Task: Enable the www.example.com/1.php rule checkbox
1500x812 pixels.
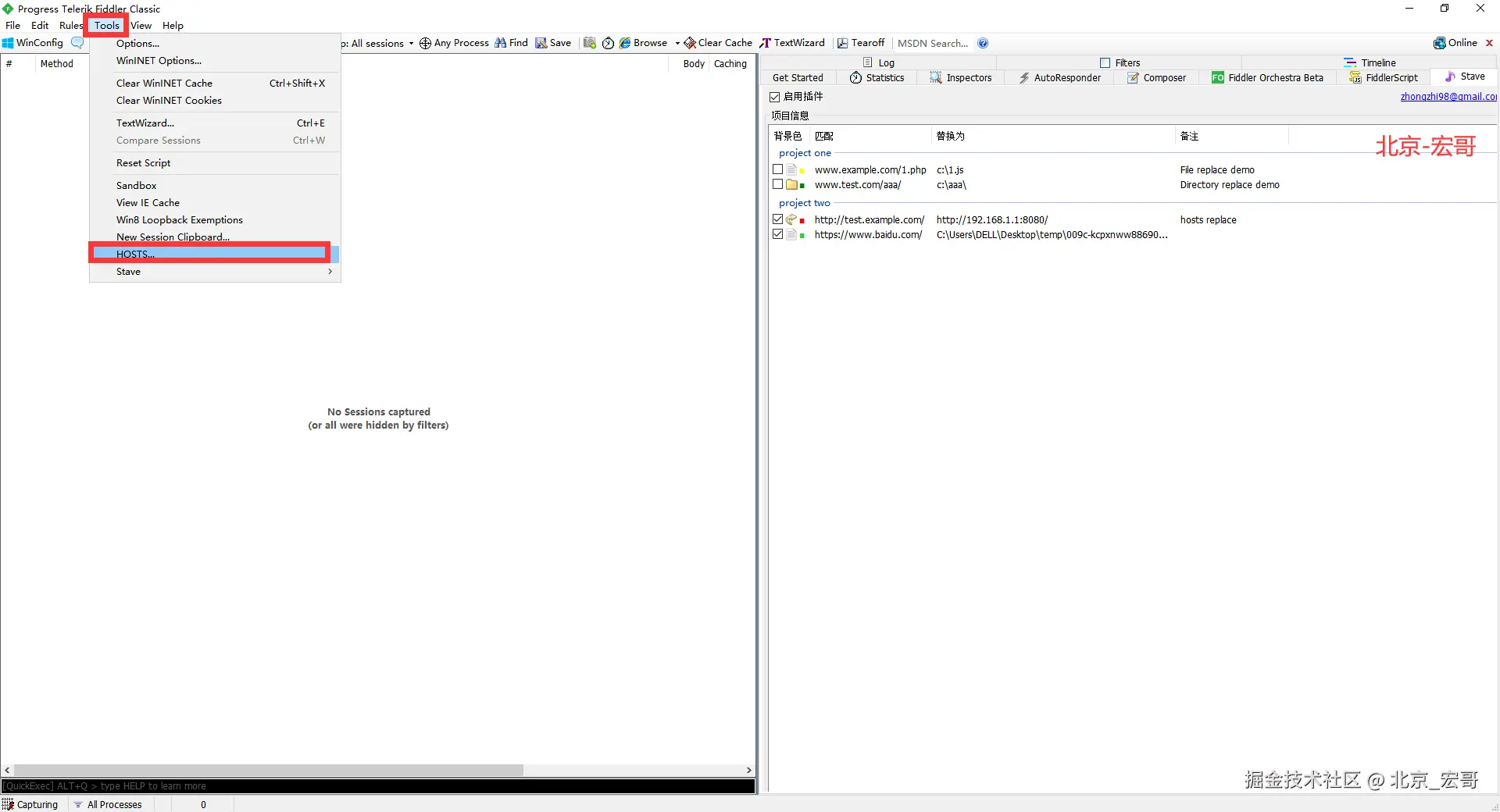Action: click(x=777, y=169)
